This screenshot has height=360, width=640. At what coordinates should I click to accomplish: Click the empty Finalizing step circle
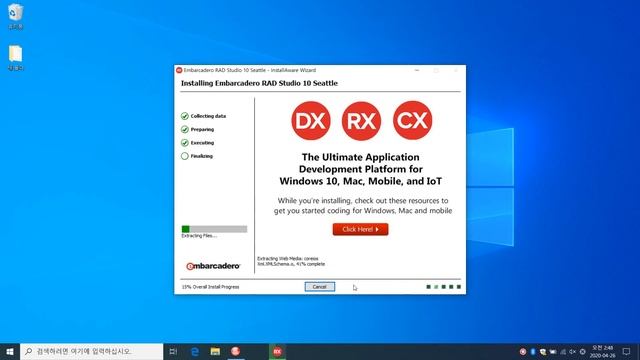click(x=184, y=156)
